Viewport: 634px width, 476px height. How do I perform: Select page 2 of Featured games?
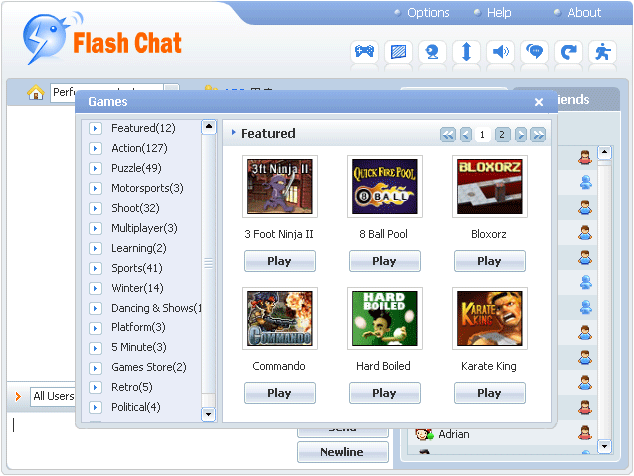[502, 135]
